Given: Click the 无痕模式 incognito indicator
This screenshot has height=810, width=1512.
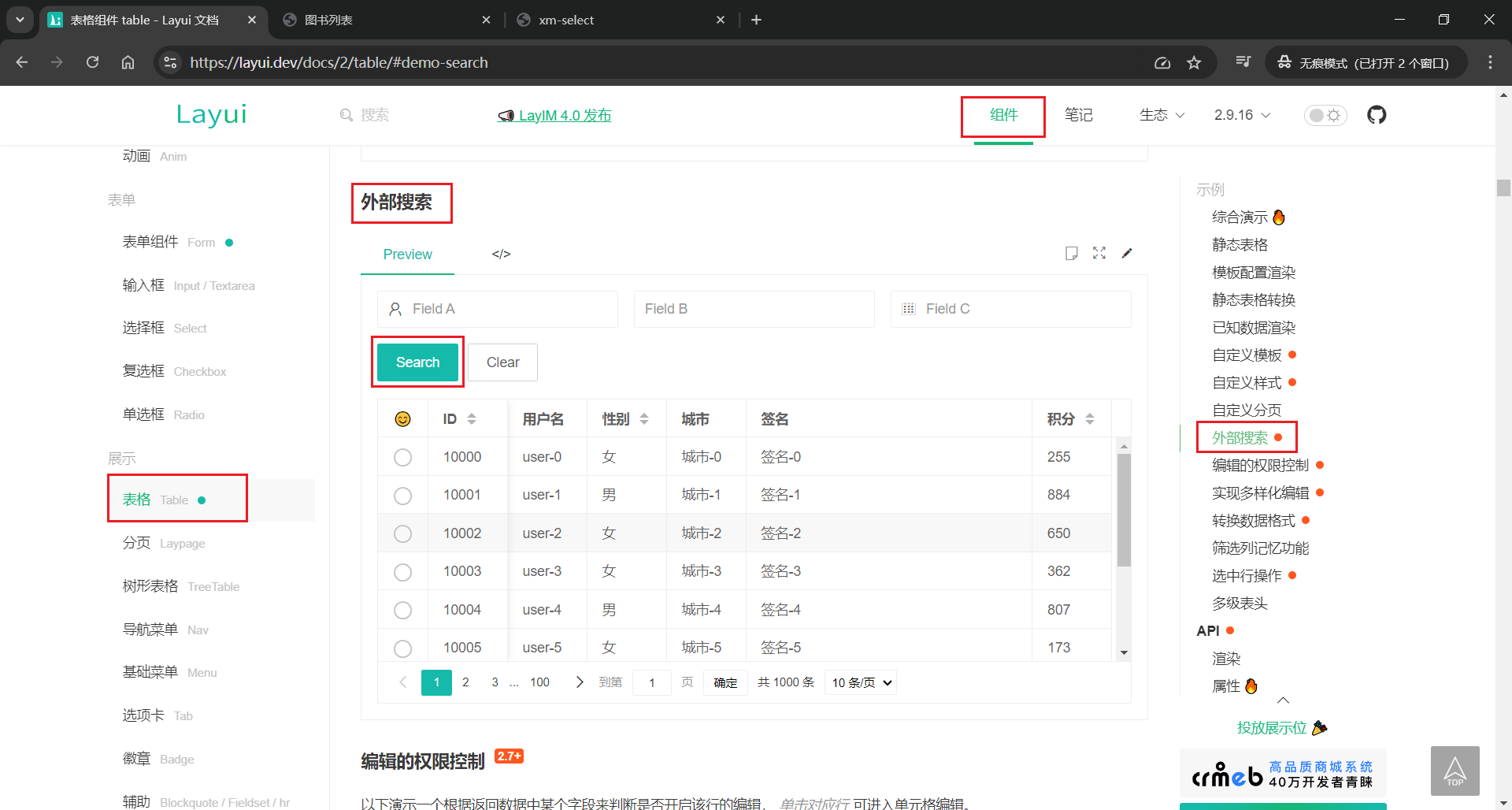Looking at the screenshot, I should click(1366, 63).
